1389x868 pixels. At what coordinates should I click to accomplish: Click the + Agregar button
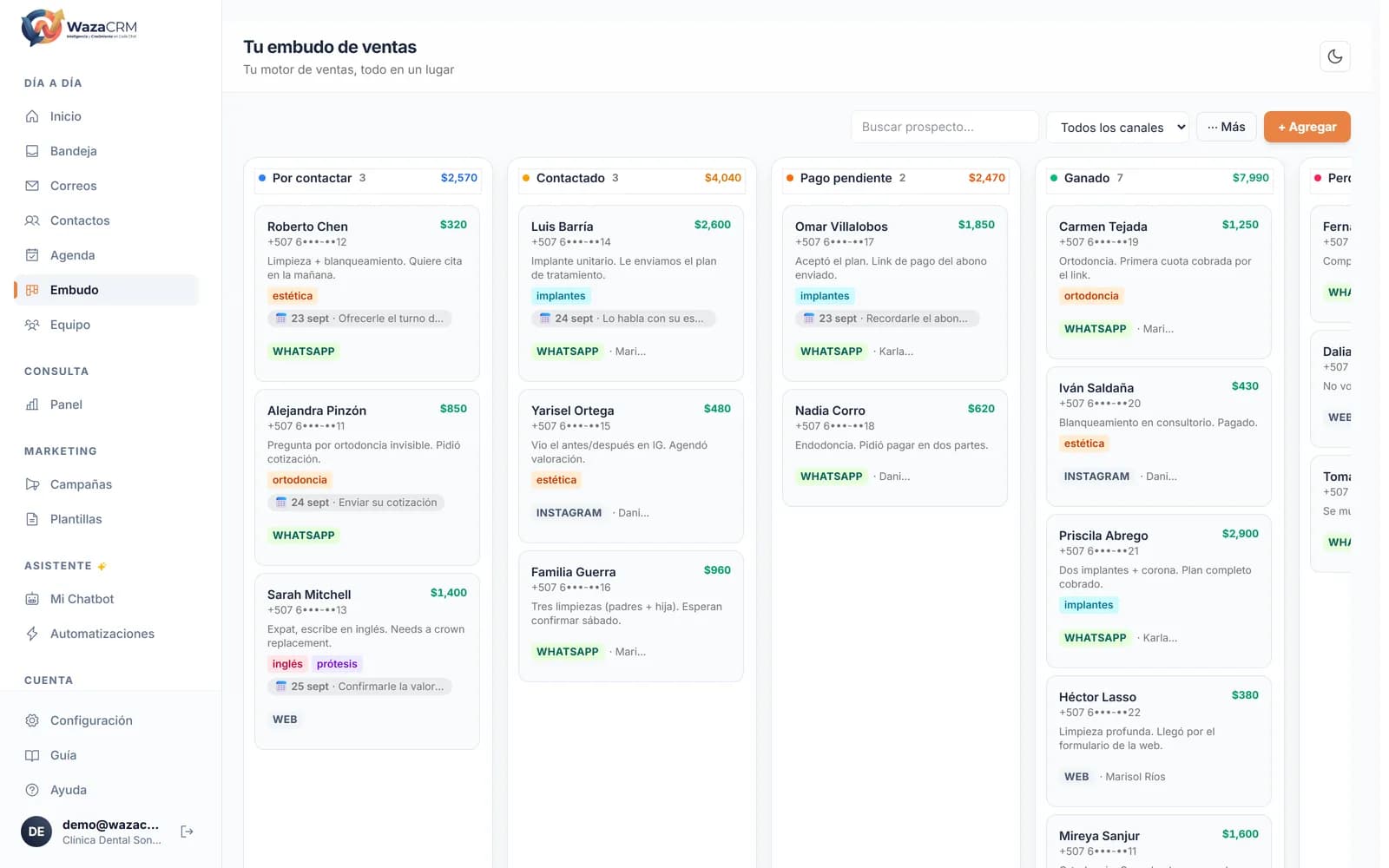pyautogui.click(x=1307, y=127)
